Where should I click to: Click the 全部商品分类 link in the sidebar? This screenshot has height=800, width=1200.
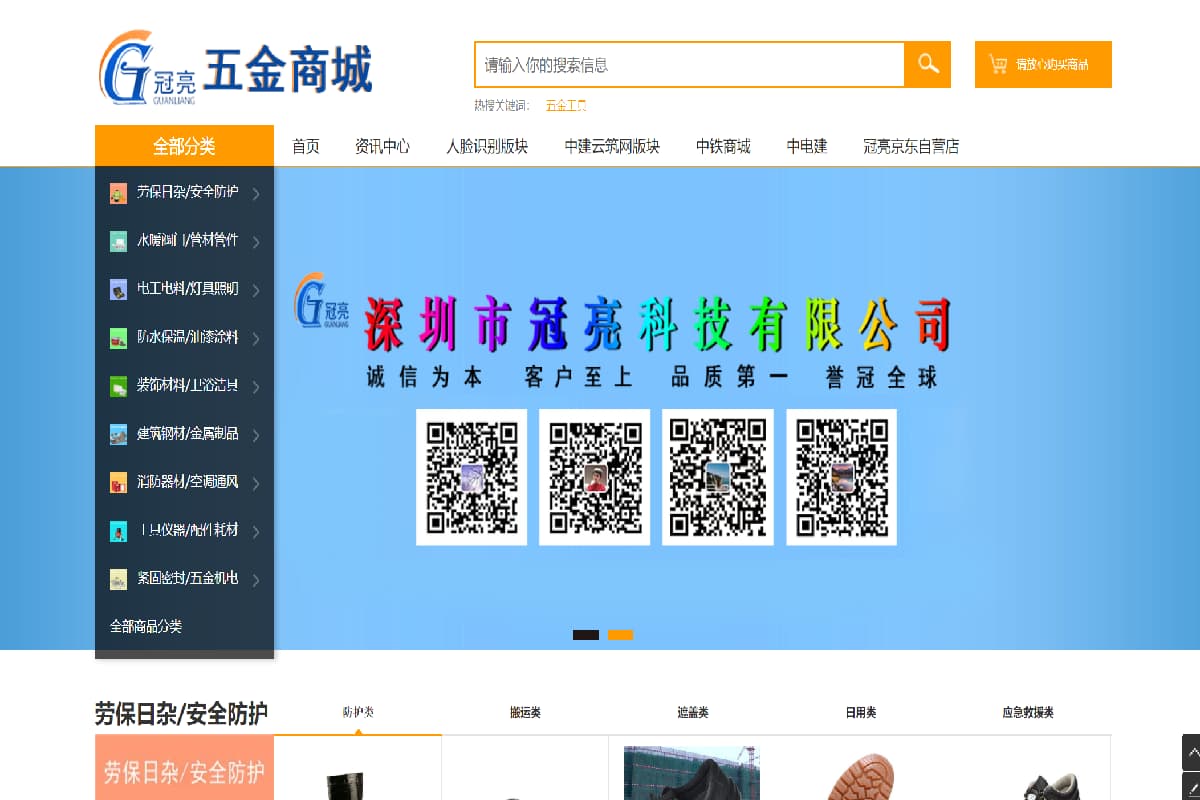click(x=146, y=626)
